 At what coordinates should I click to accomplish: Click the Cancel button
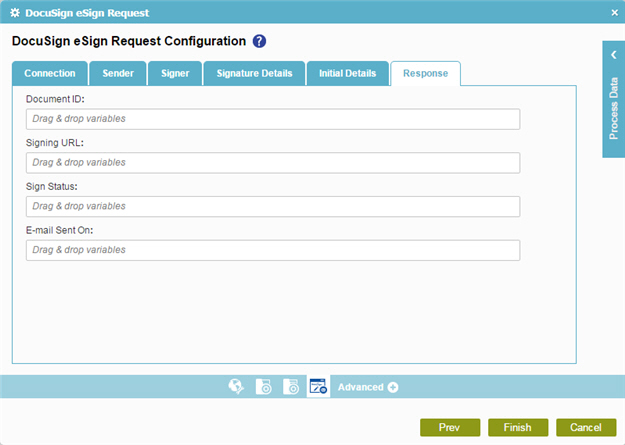coord(586,427)
